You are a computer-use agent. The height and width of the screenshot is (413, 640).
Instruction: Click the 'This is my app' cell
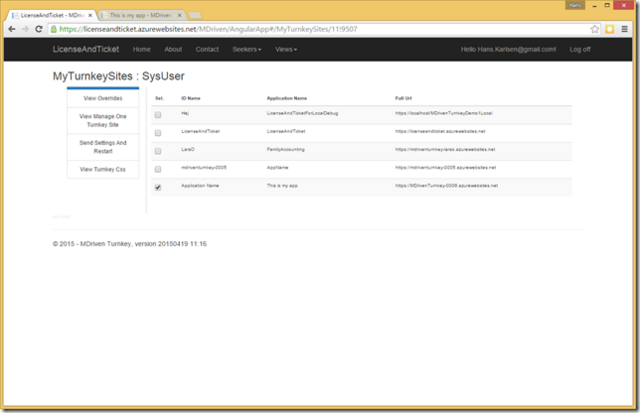click(x=282, y=185)
